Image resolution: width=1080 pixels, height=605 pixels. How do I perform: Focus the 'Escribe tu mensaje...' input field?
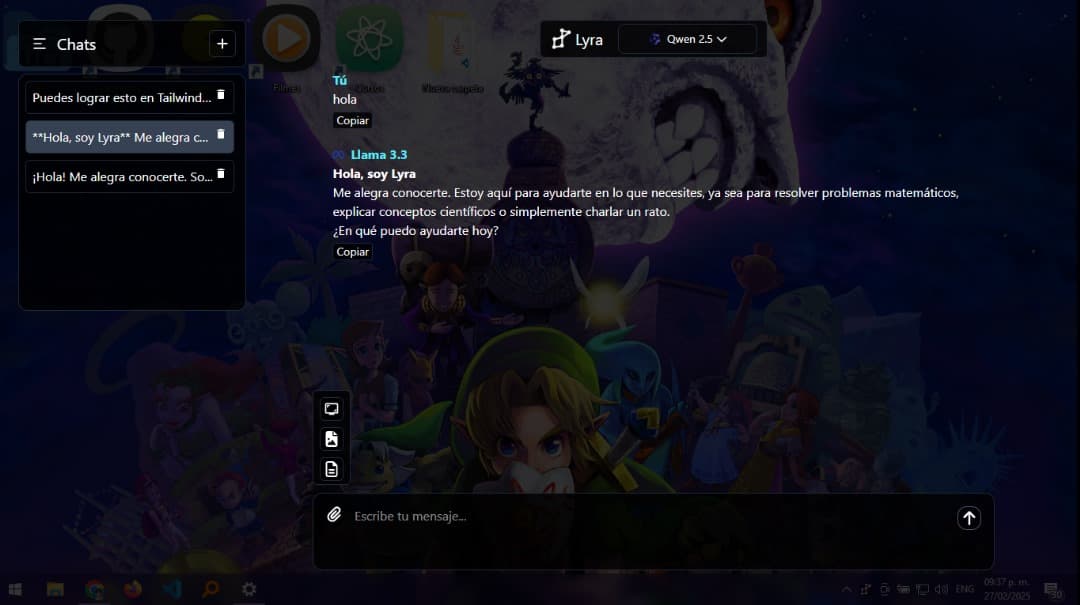tap(647, 516)
